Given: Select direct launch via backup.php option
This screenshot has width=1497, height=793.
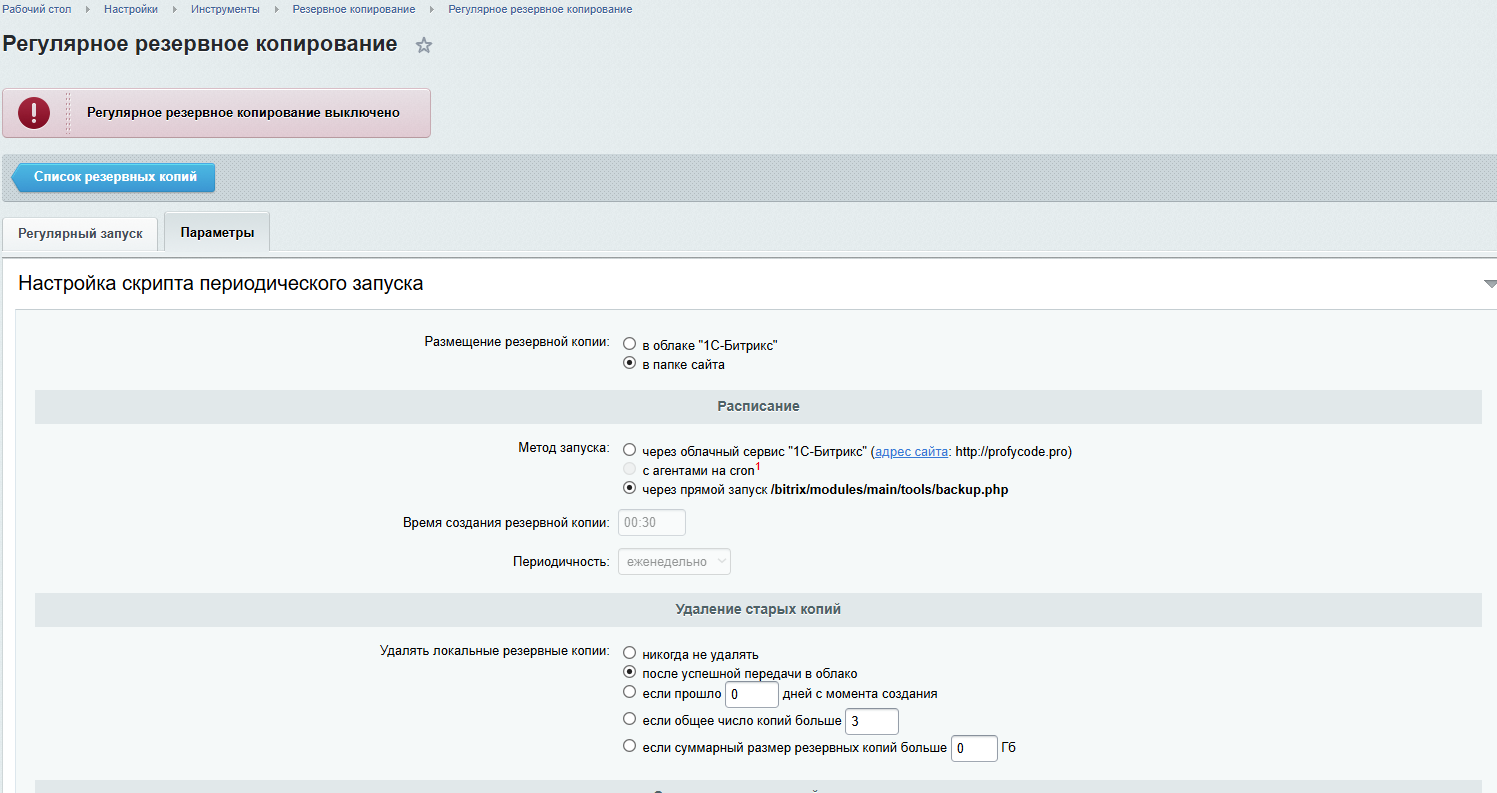Looking at the screenshot, I should click(x=630, y=489).
